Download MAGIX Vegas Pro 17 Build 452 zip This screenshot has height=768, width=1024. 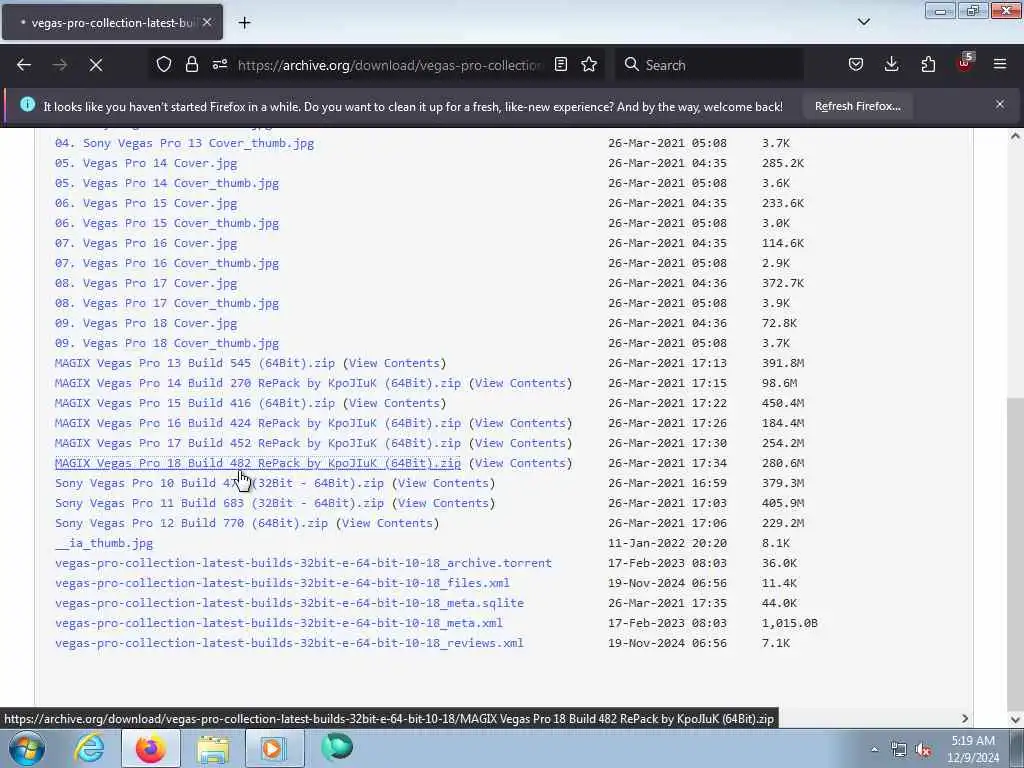tap(258, 443)
